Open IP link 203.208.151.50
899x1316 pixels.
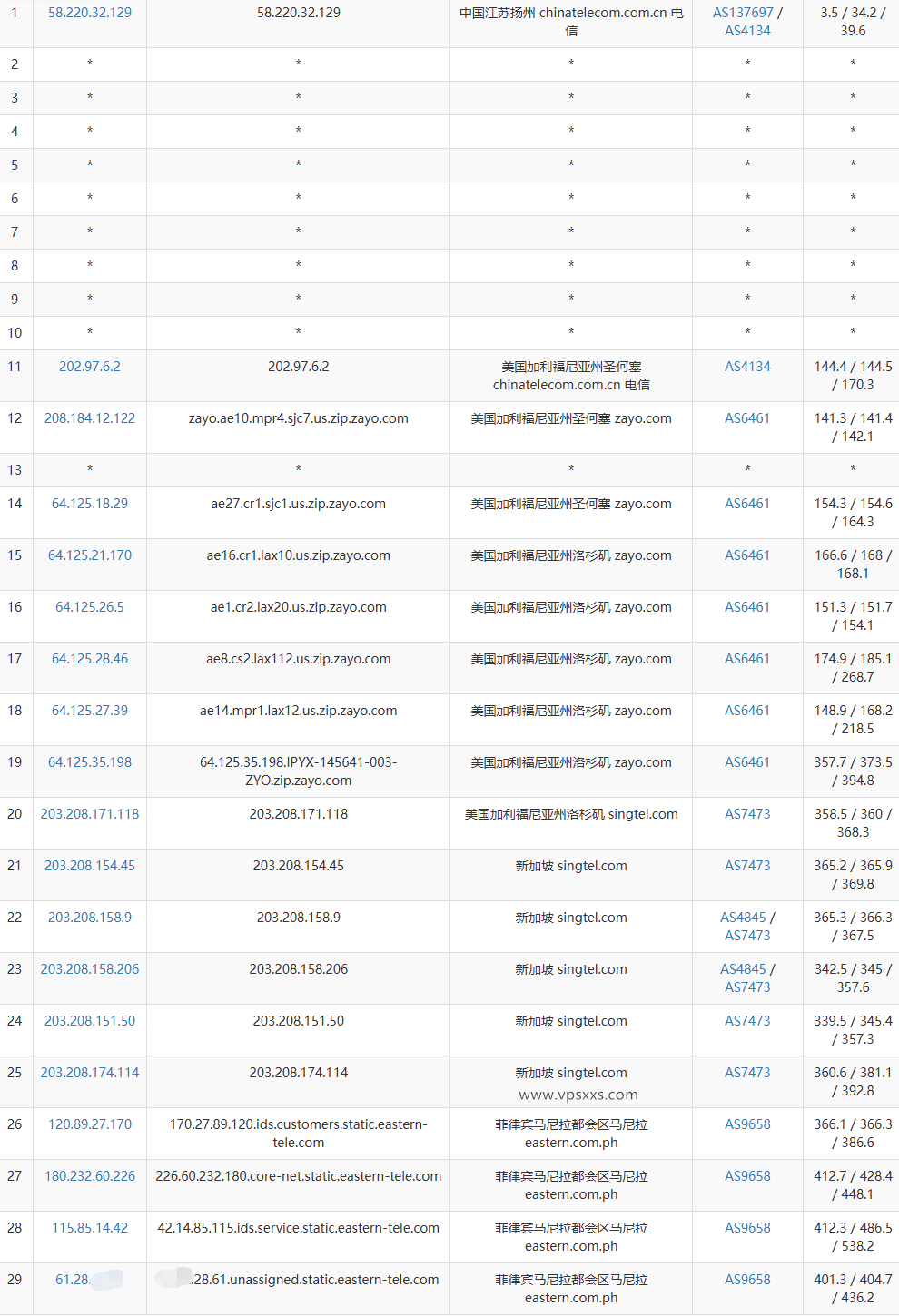click(x=90, y=1021)
